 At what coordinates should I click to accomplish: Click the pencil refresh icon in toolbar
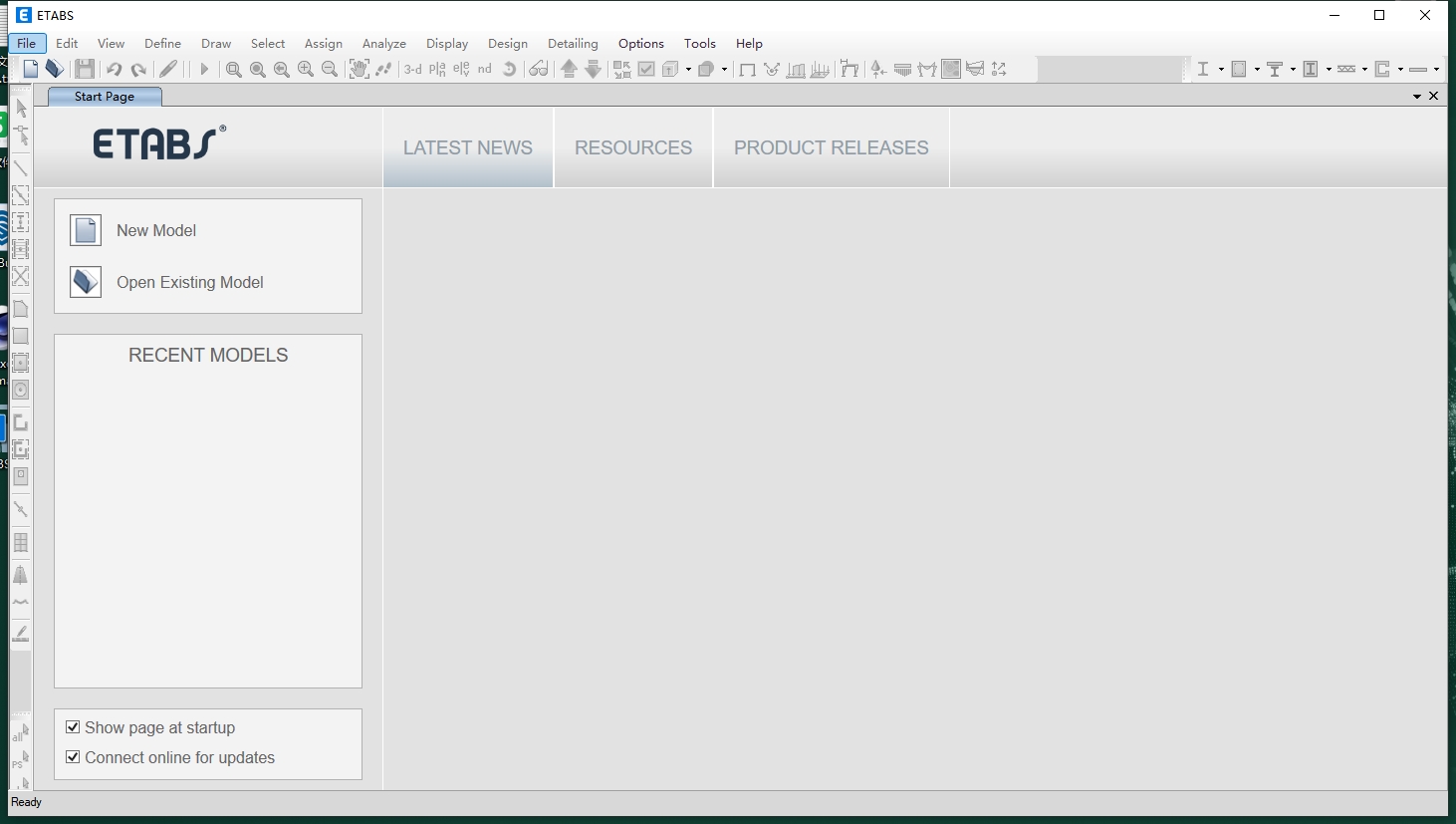(169, 69)
